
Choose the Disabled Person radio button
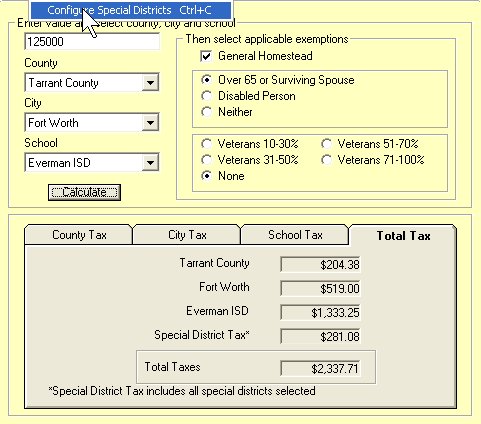pyautogui.click(x=206, y=96)
